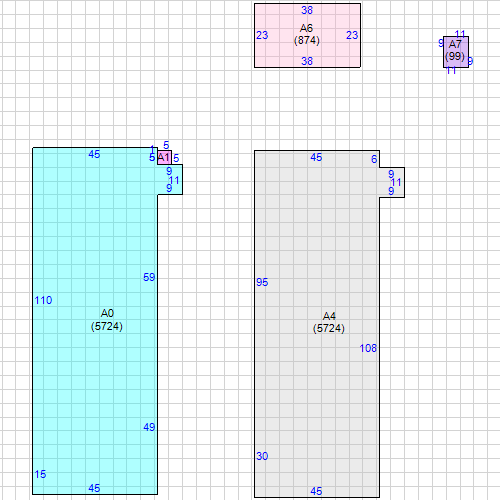This screenshot has width=500, height=500.
Task: Click the 45 label along A0's bottom edge
Action: coord(94,488)
